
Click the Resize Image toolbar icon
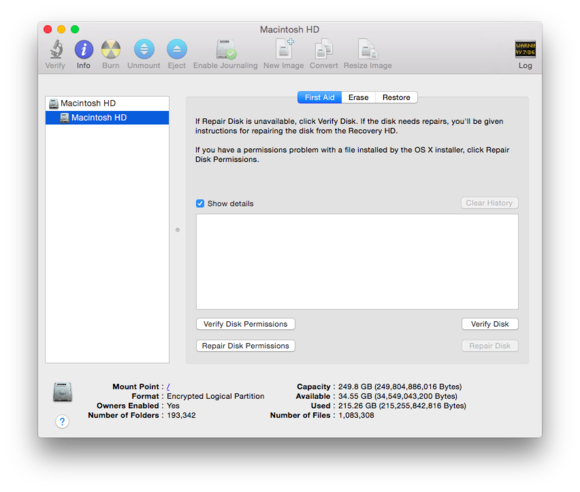[x=368, y=49]
